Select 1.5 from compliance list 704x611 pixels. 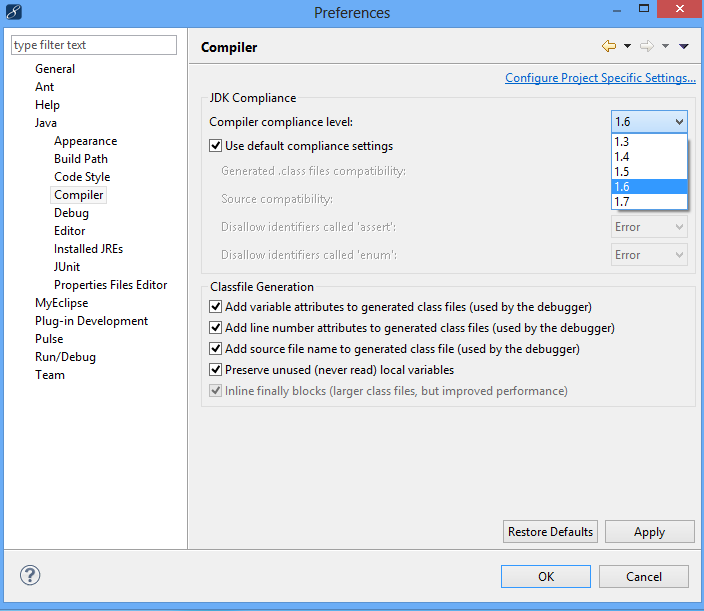(x=649, y=171)
